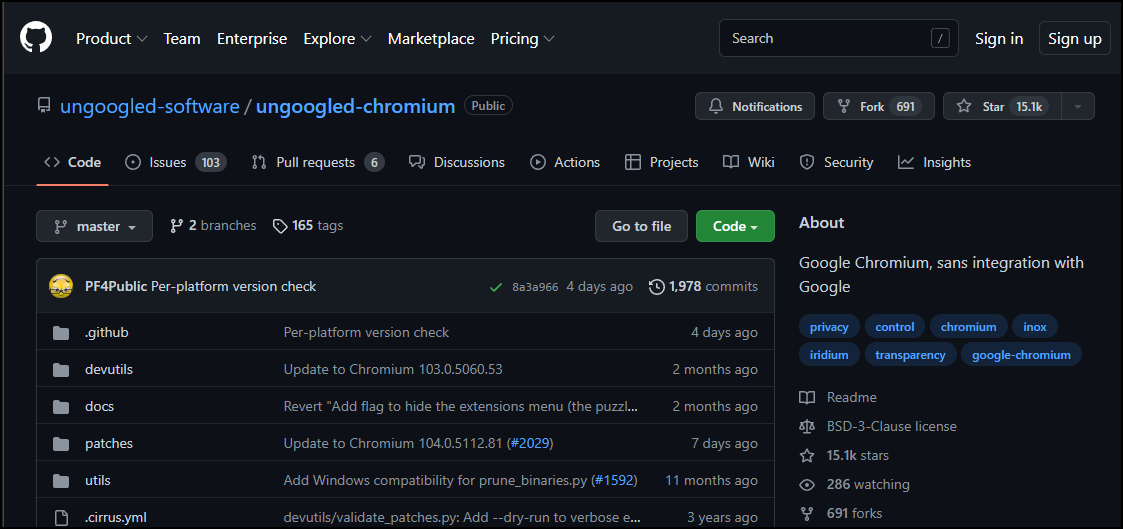
Task: Open folder icon for utils
Action: point(61,480)
